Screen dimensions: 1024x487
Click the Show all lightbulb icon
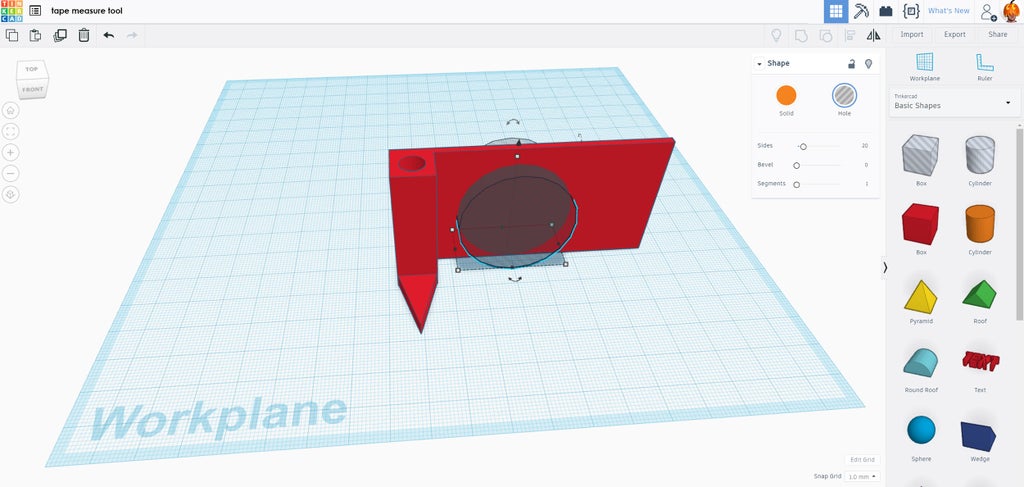tap(776, 35)
